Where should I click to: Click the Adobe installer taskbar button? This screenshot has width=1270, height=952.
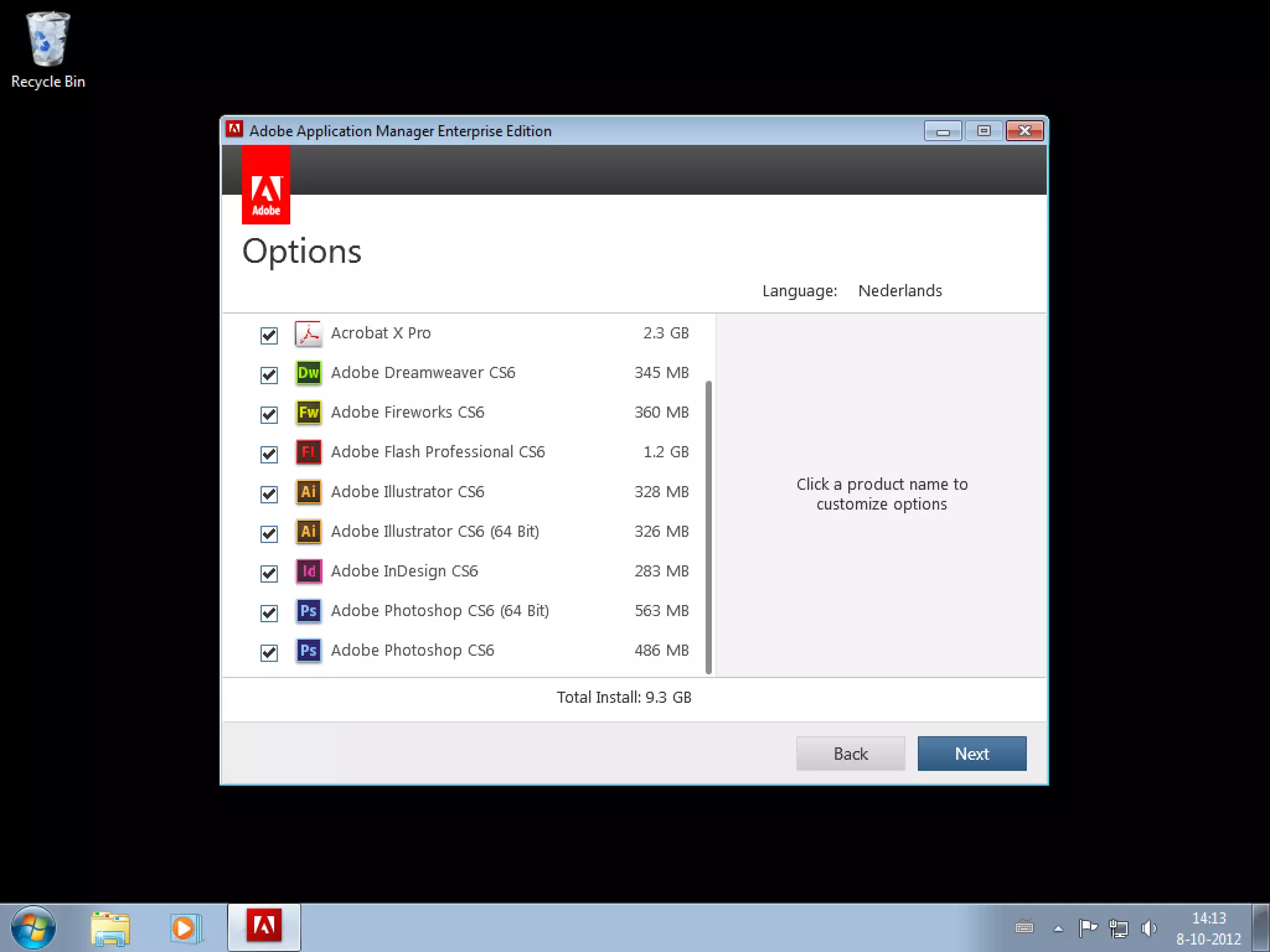tap(264, 927)
